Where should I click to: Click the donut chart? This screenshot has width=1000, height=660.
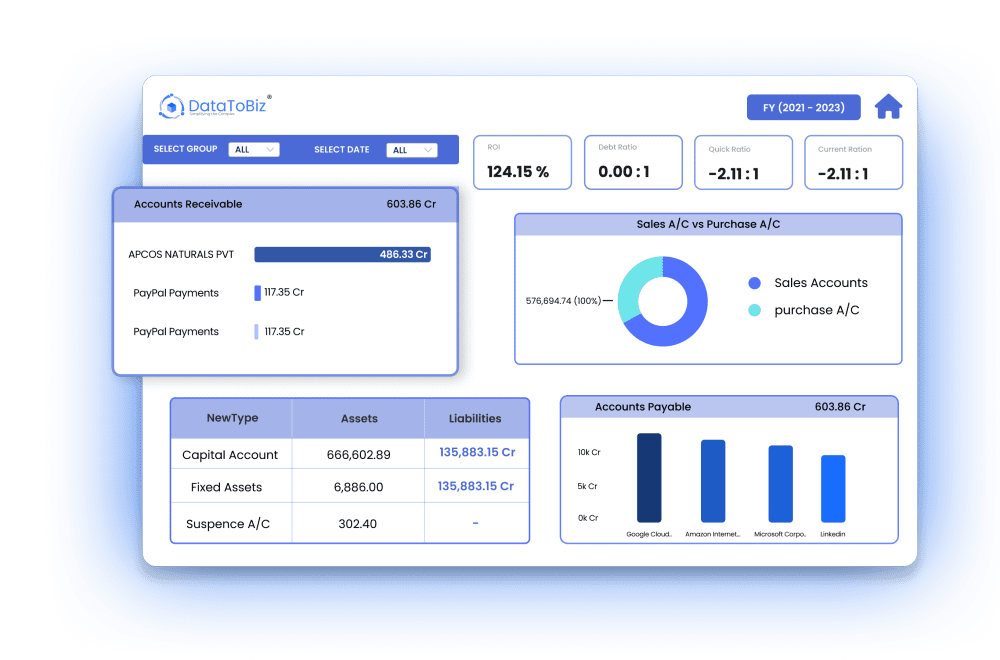[x=662, y=301]
